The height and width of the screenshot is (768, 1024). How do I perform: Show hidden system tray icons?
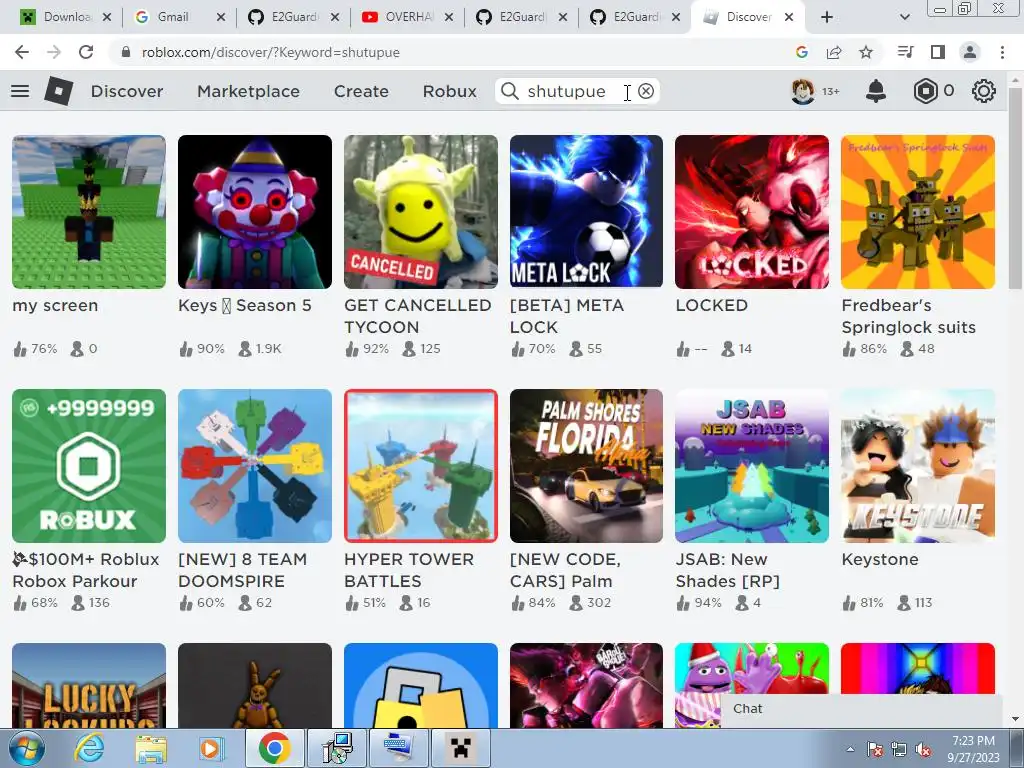tap(850, 749)
